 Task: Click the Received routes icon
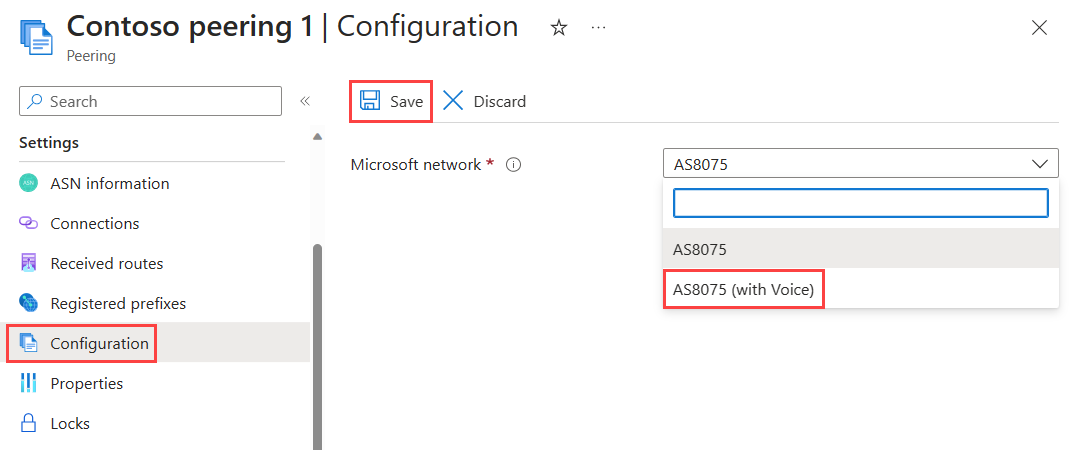[28, 263]
